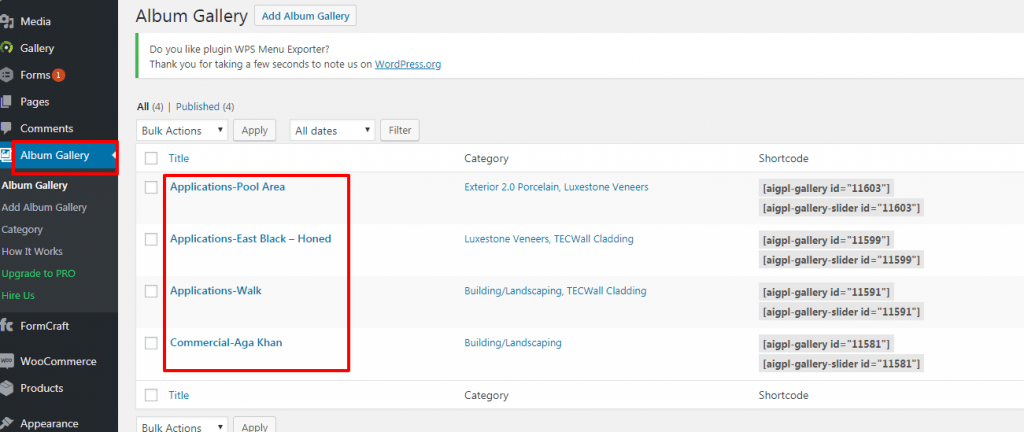
Task: Click the Products box icon
Action: click(x=6, y=388)
